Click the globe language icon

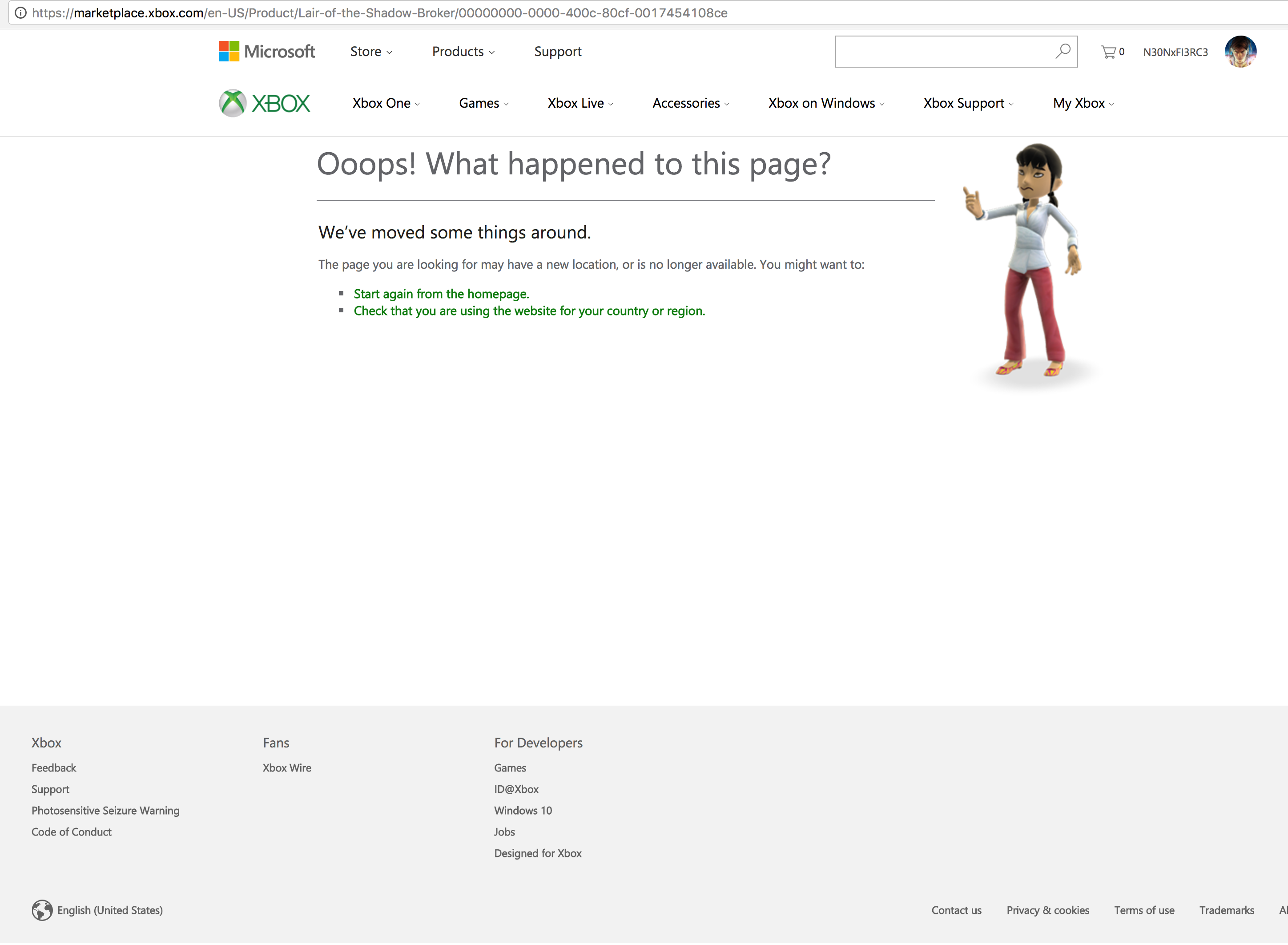(42, 910)
